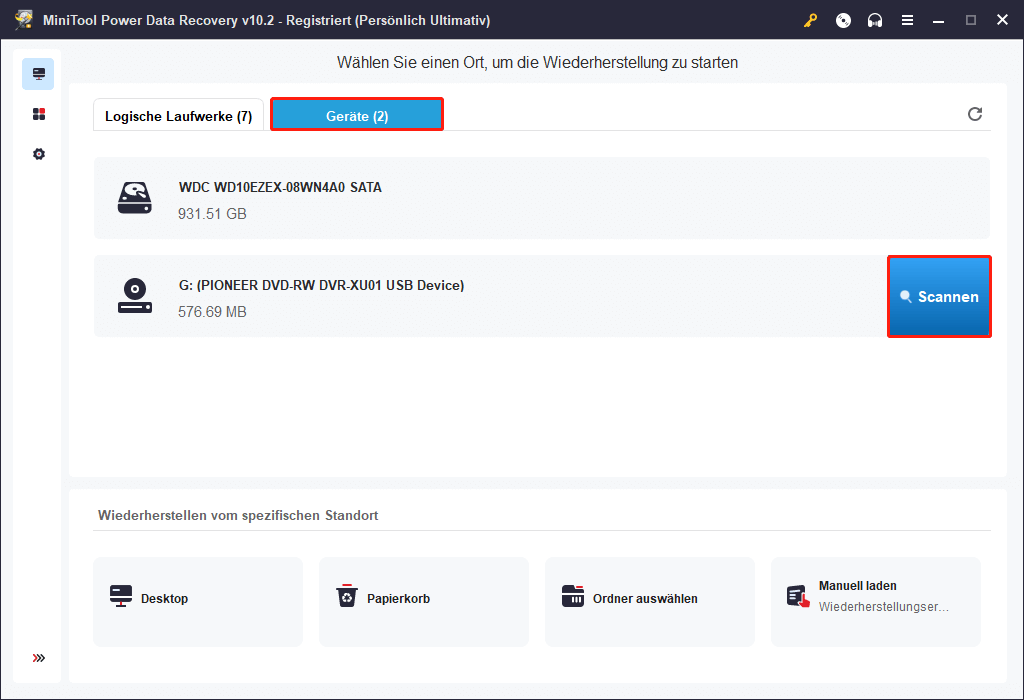Screen dimensions: 1024x700
Task: Refresh the drive list
Action: pyautogui.click(x=974, y=114)
